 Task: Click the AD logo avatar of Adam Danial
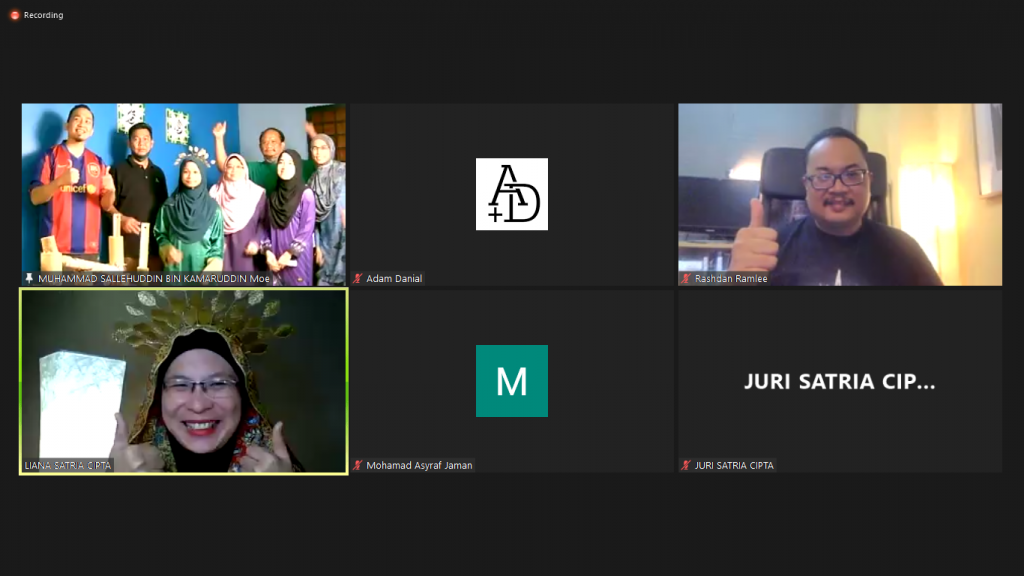pyautogui.click(x=511, y=194)
